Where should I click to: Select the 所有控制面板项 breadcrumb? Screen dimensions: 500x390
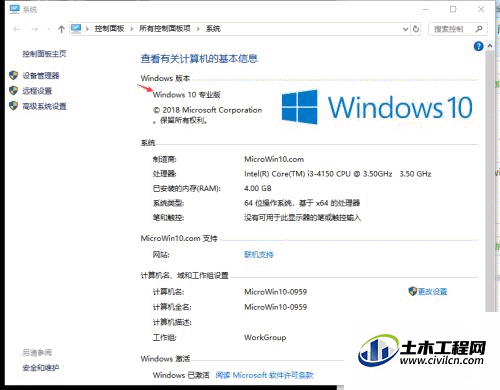pyautogui.click(x=165, y=29)
